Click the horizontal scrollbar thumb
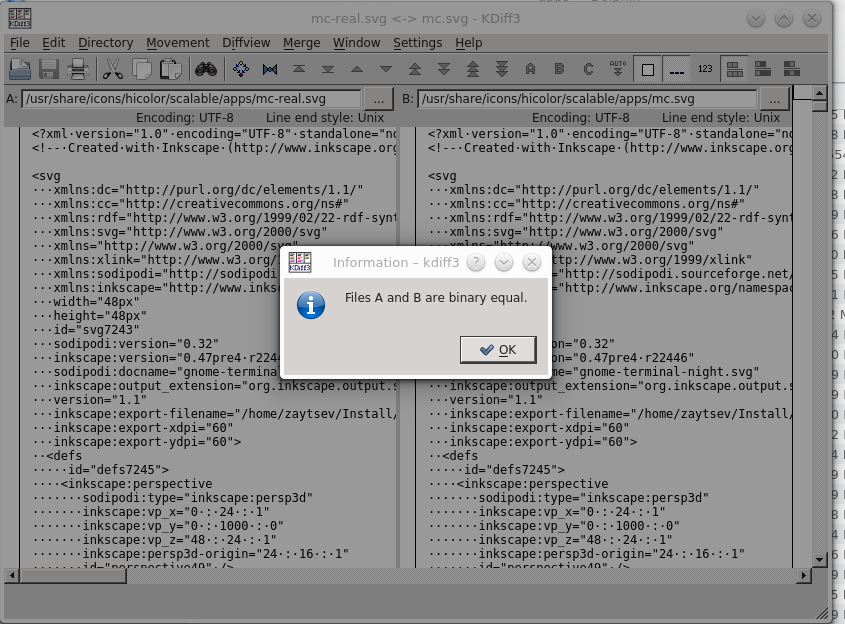845x624 pixels. [73, 576]
